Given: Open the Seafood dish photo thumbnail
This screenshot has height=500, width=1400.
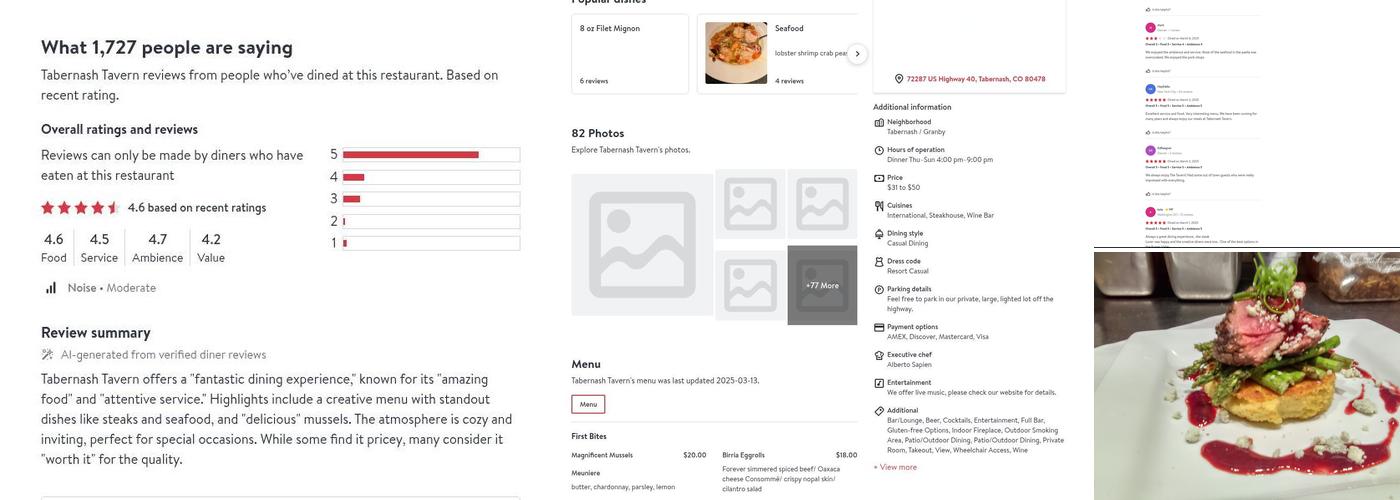Looking at the screenshot, I should pos(736,53).
